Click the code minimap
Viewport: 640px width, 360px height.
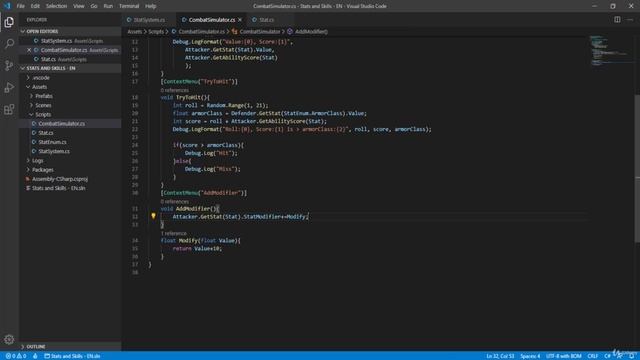pyautogui.click(x=611, y=51)
